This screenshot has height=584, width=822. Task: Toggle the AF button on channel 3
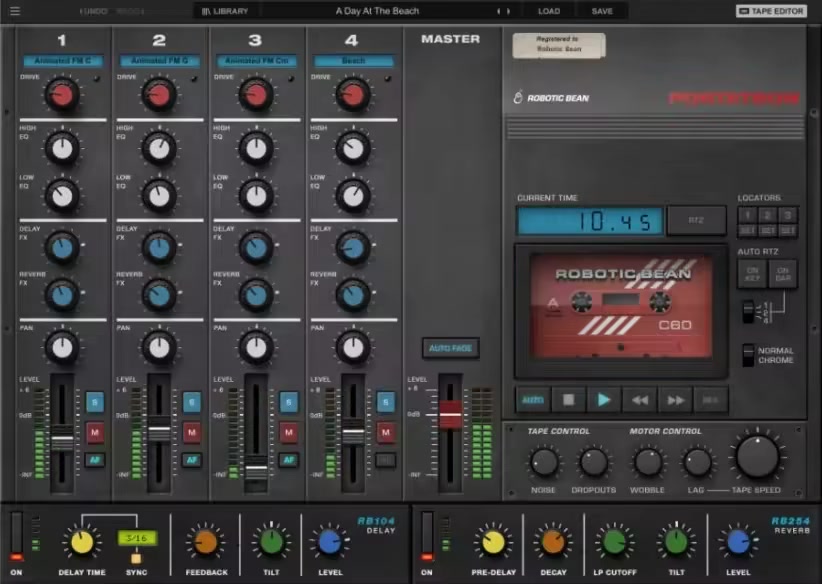(x=289, y=460)
